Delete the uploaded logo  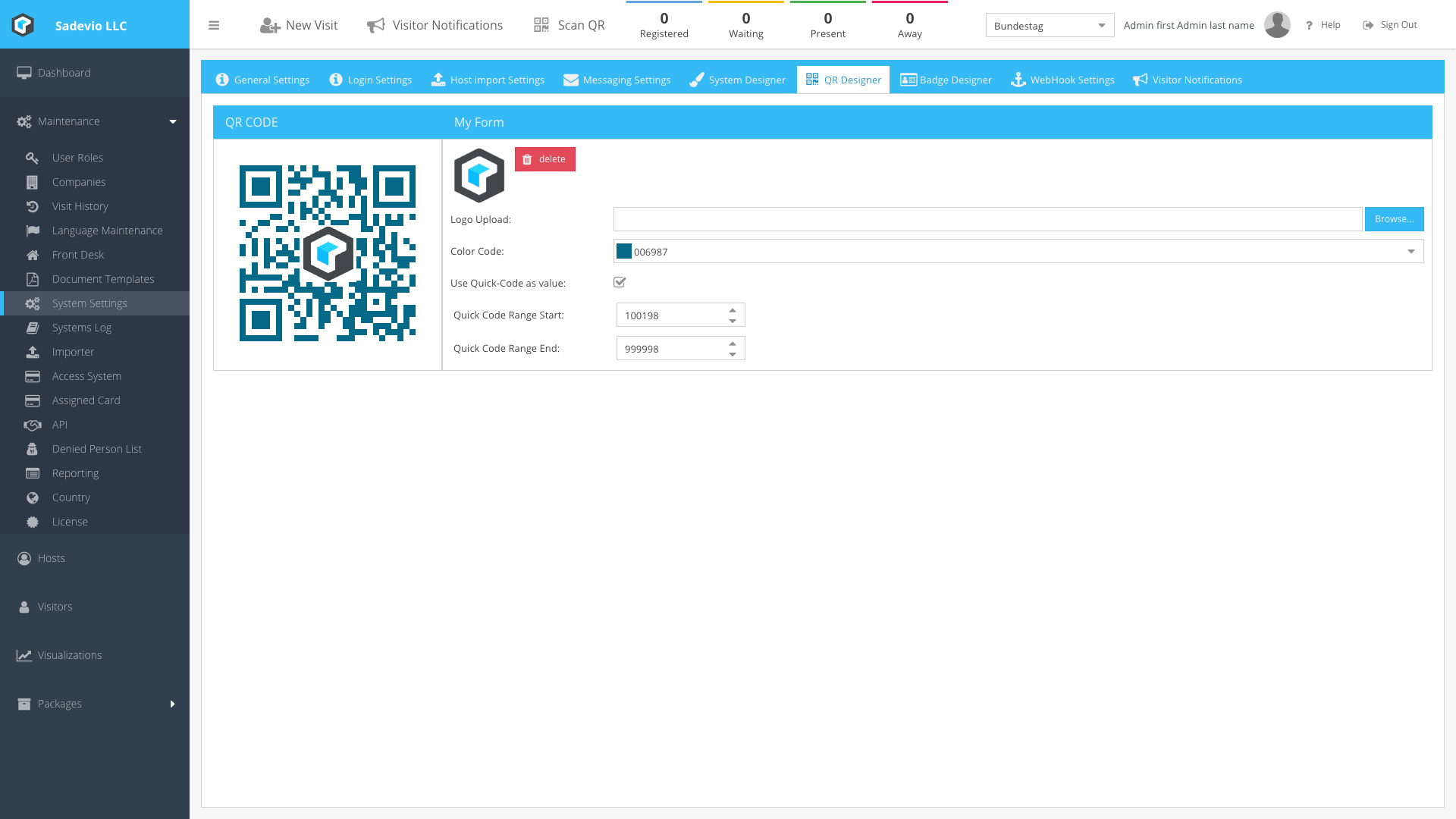point(545,159)
